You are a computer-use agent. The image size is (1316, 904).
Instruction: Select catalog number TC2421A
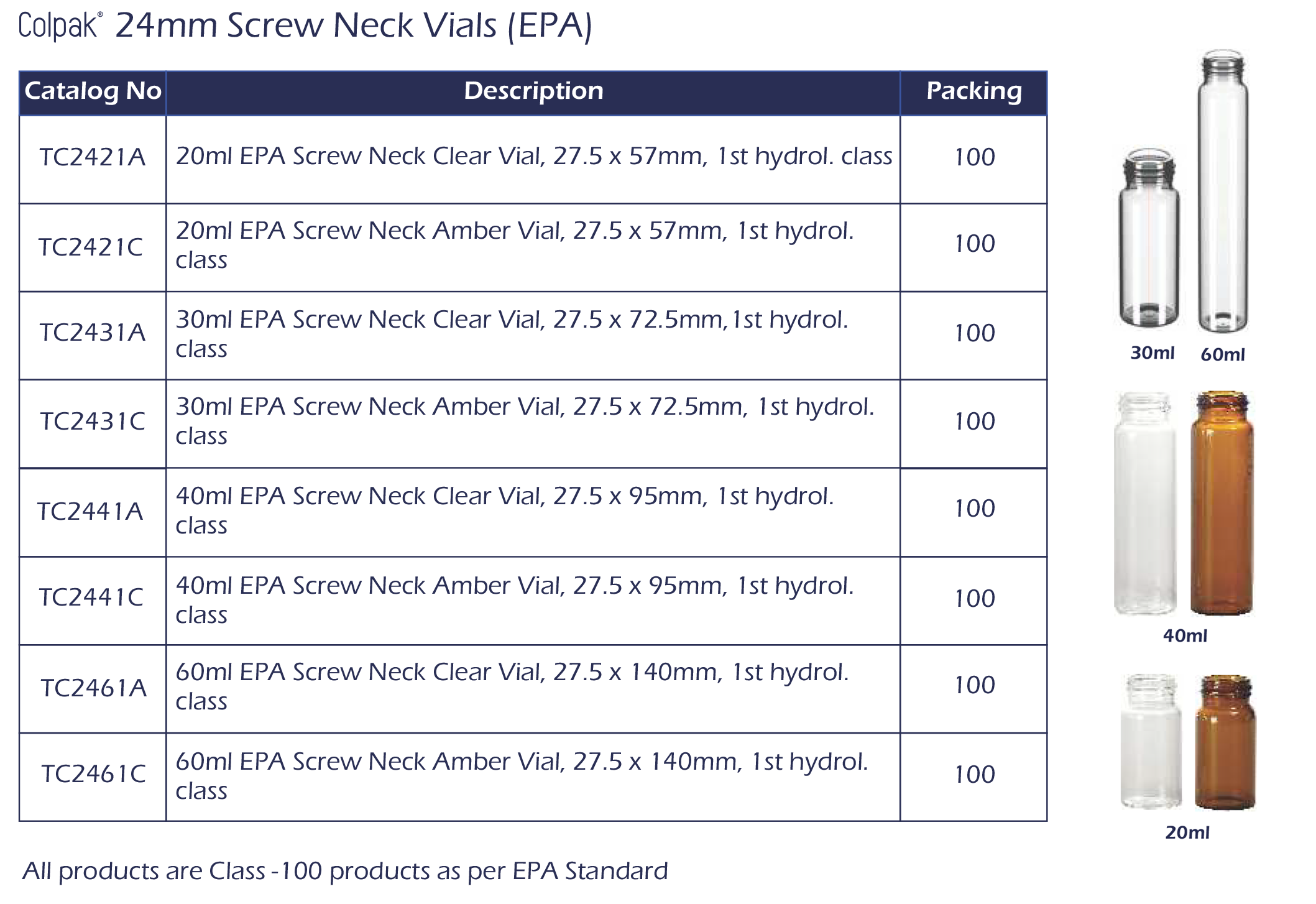(x=93, y=157)
